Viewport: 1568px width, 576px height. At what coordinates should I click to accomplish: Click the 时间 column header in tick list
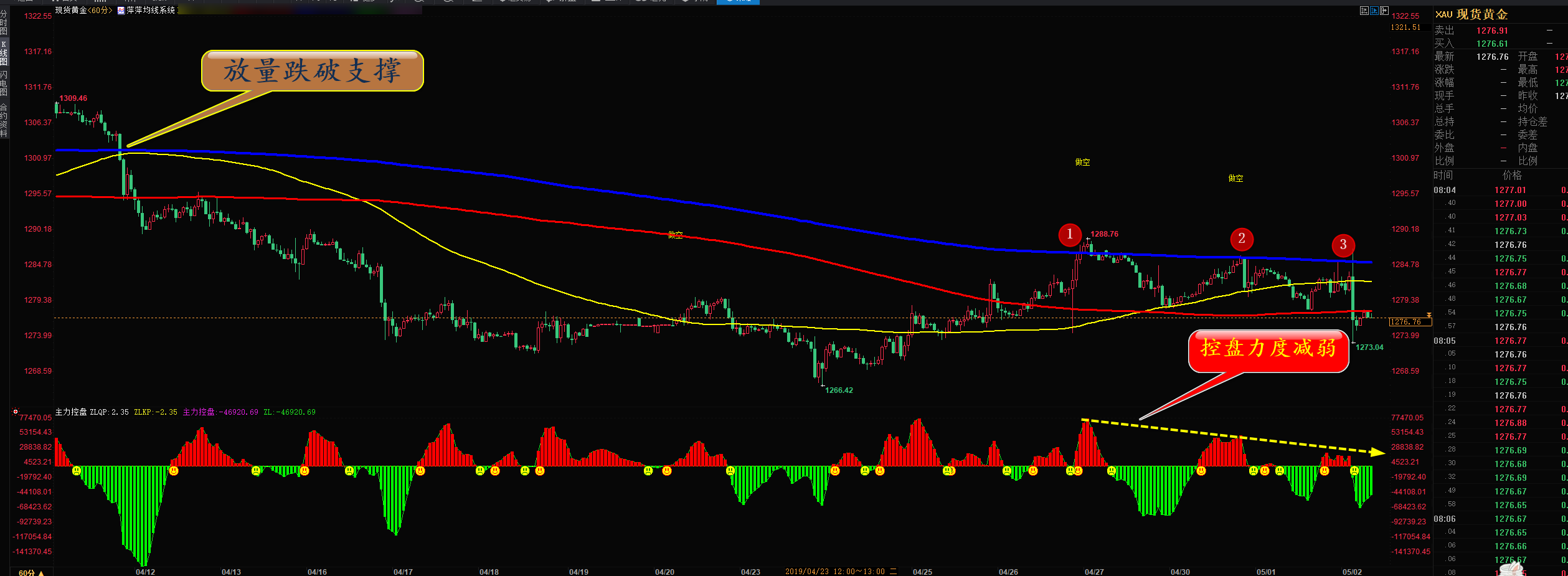(x=1443, y=176)
